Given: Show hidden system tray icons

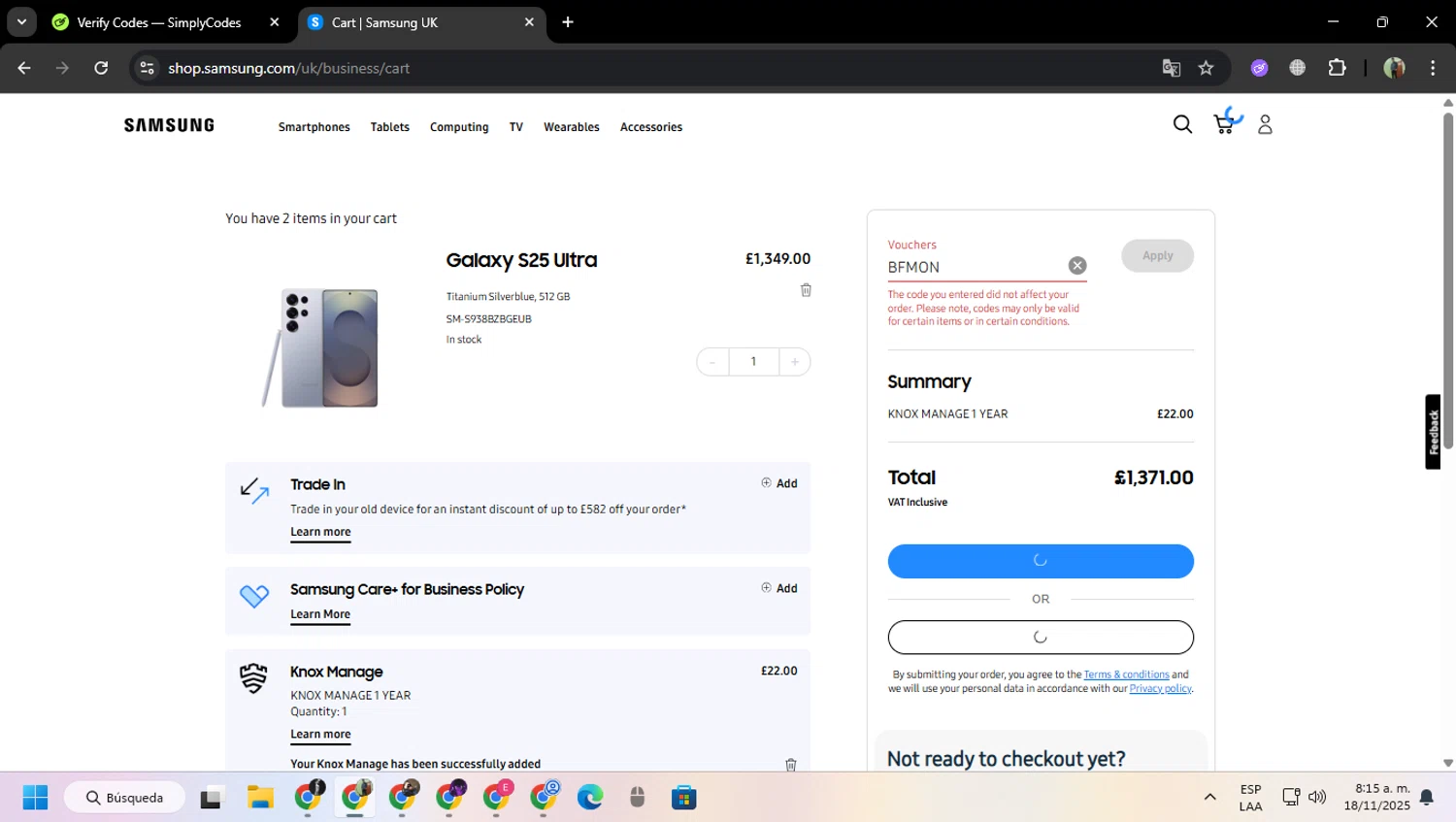Looking at the screenshot, I should click(x=1209, y=798).
